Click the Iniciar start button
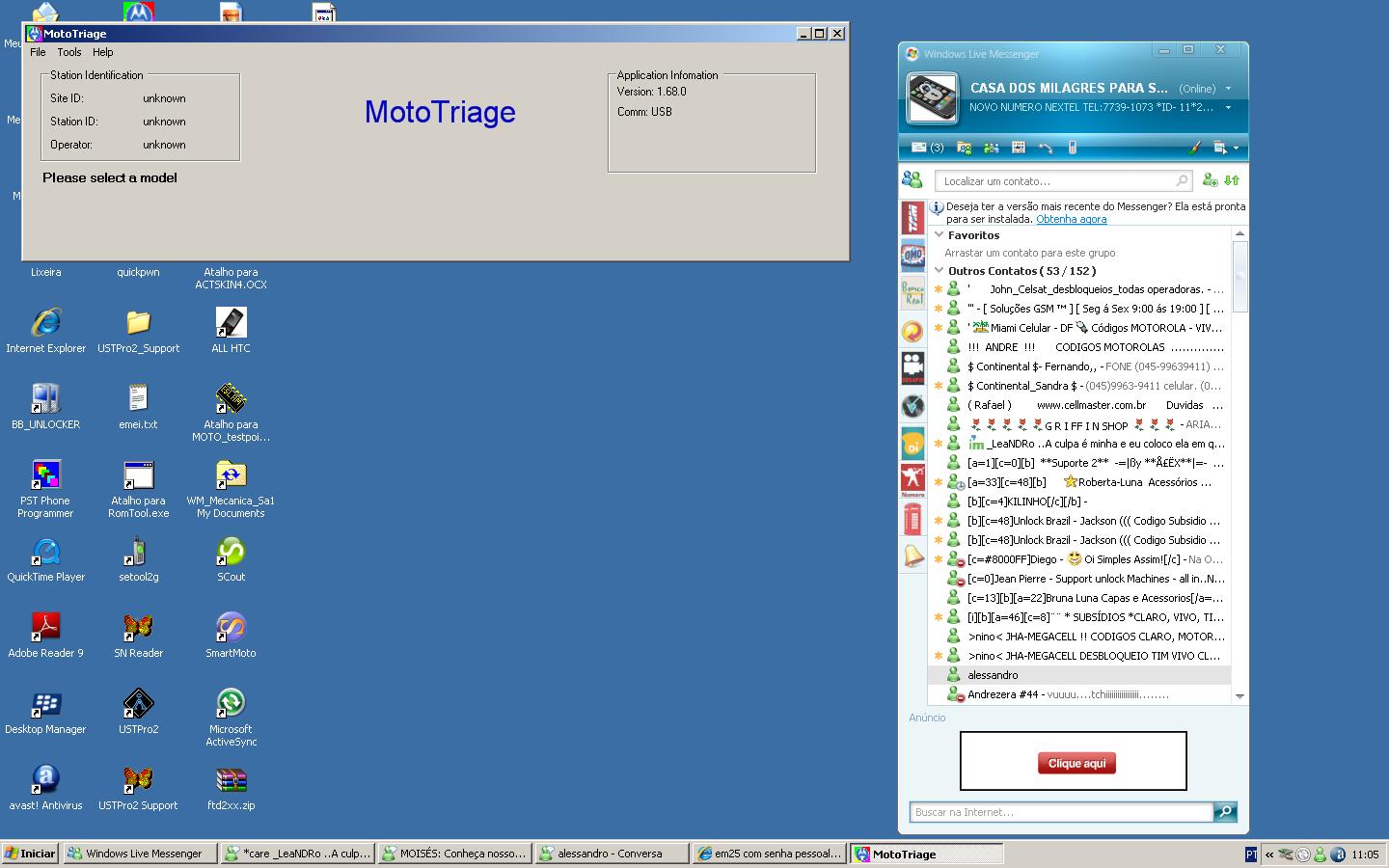Viewport: 1389px width, 868px height. (31, 854)
